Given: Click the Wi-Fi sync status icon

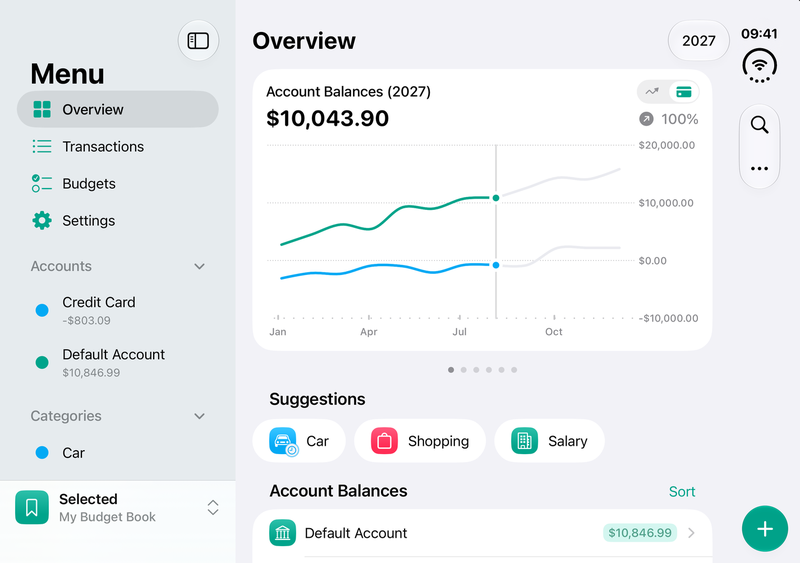Looking at the screenshot, I should (x=760, y=66).
